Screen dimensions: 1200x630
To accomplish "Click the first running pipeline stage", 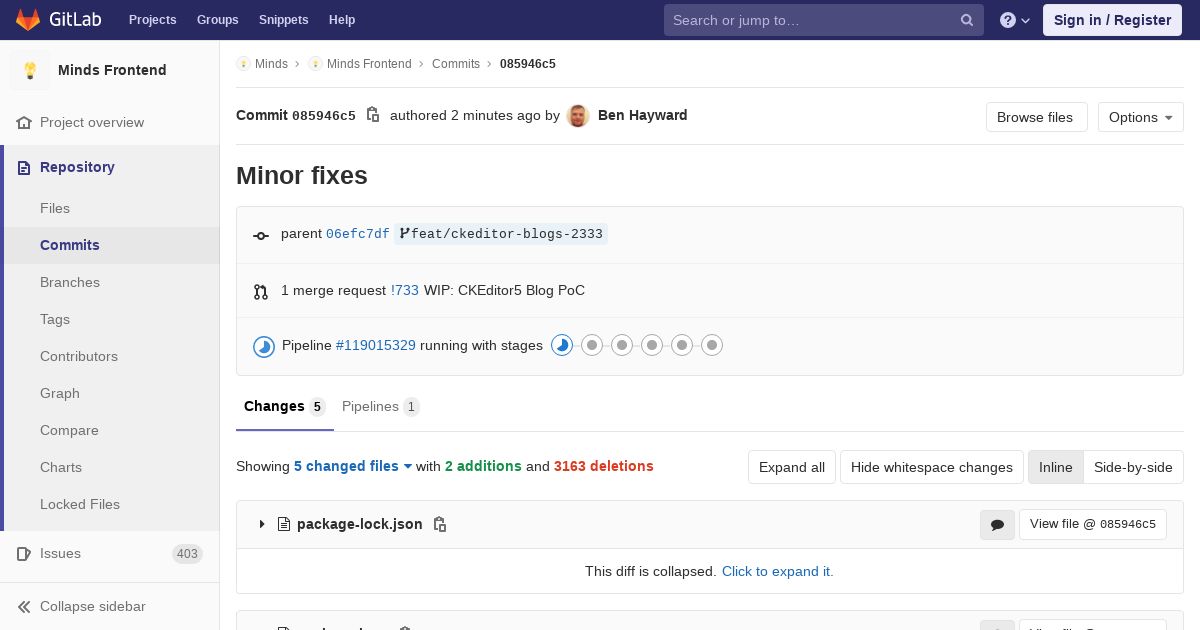I will (x=562, y=345).
